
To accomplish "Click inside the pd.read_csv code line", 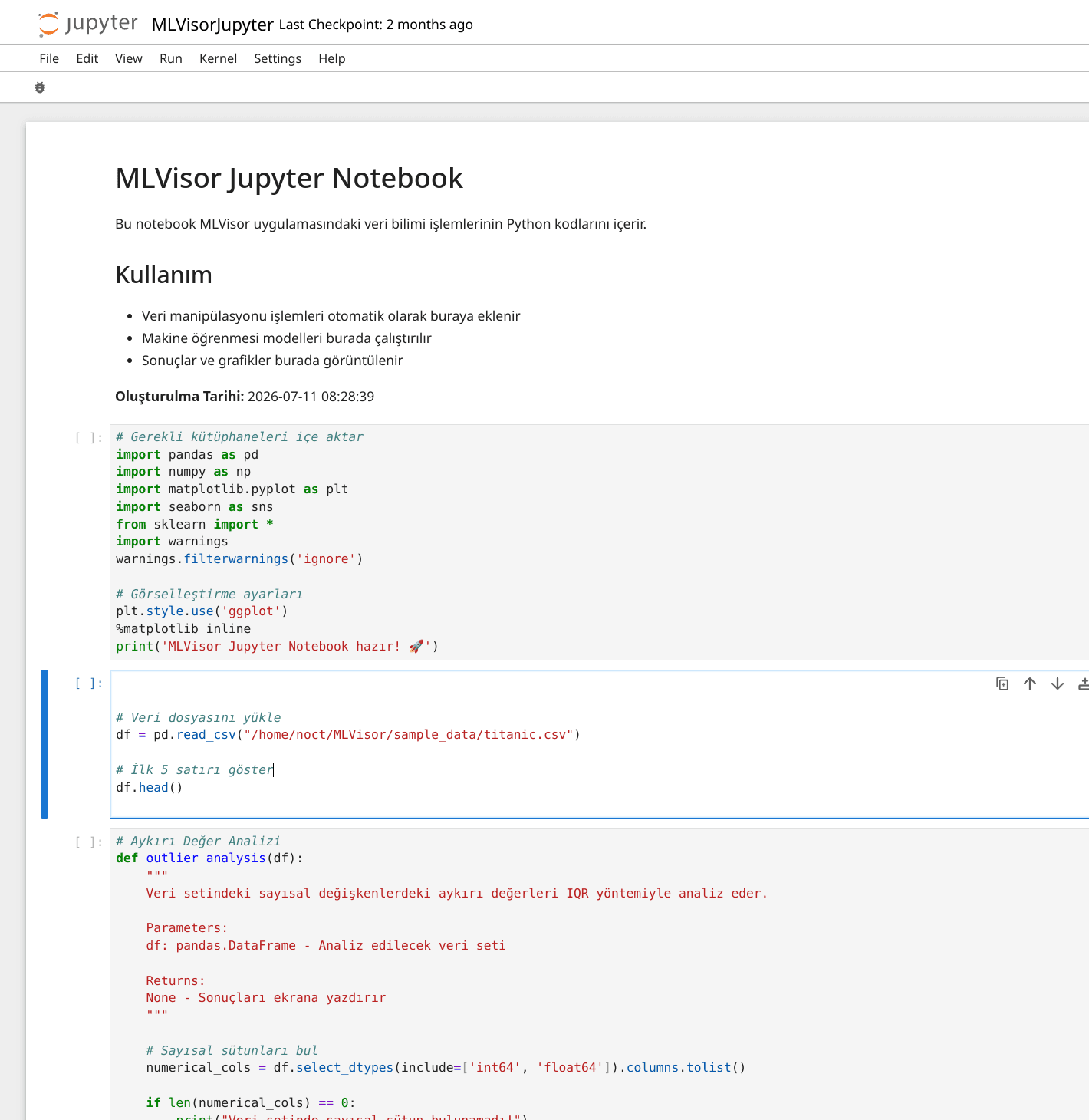I will (348, 735).
